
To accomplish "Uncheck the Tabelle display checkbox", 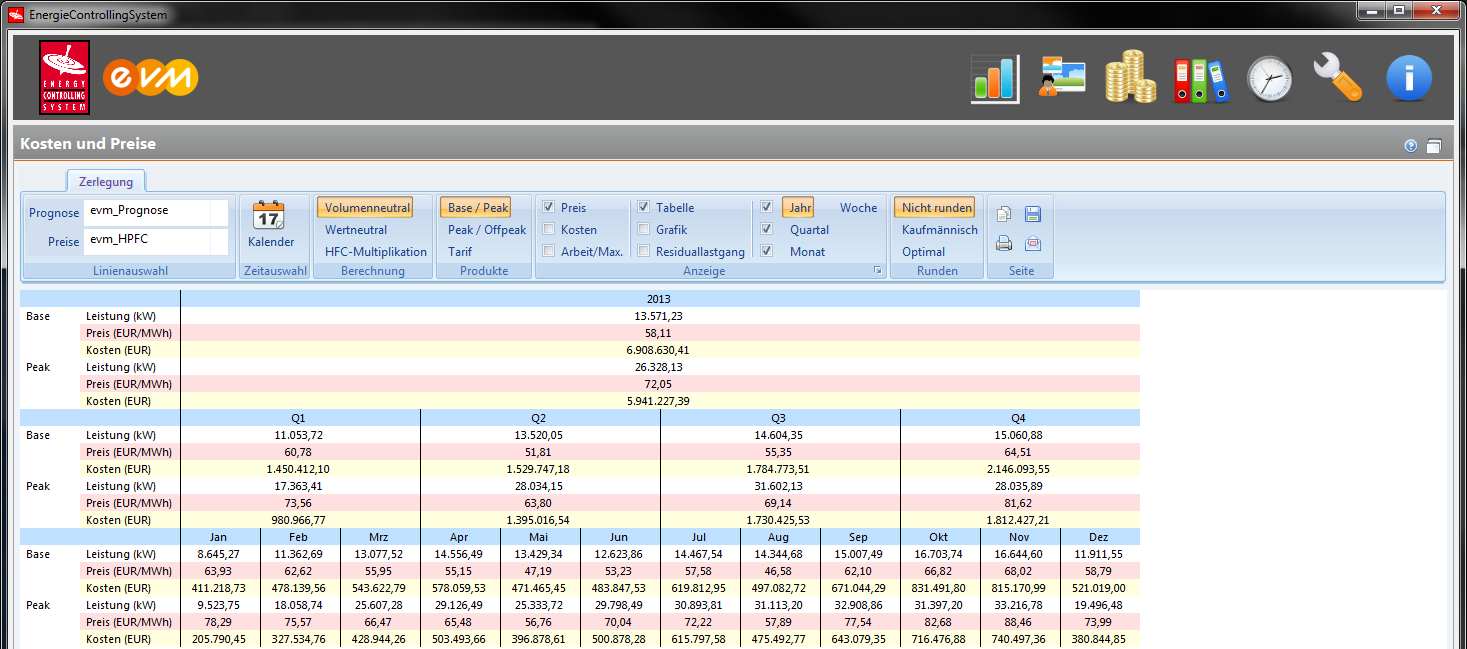I will coord(644,208).
